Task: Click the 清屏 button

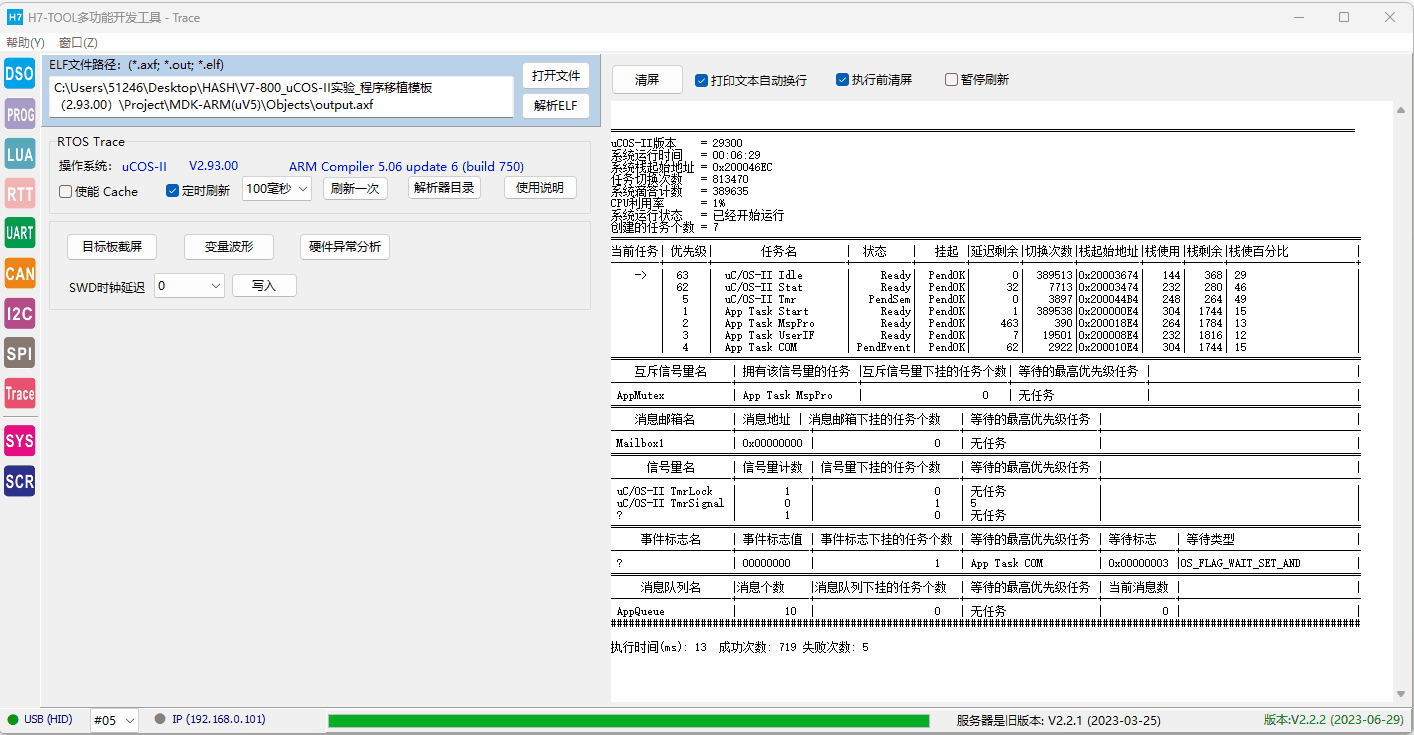Action: (x=647, y=80)
